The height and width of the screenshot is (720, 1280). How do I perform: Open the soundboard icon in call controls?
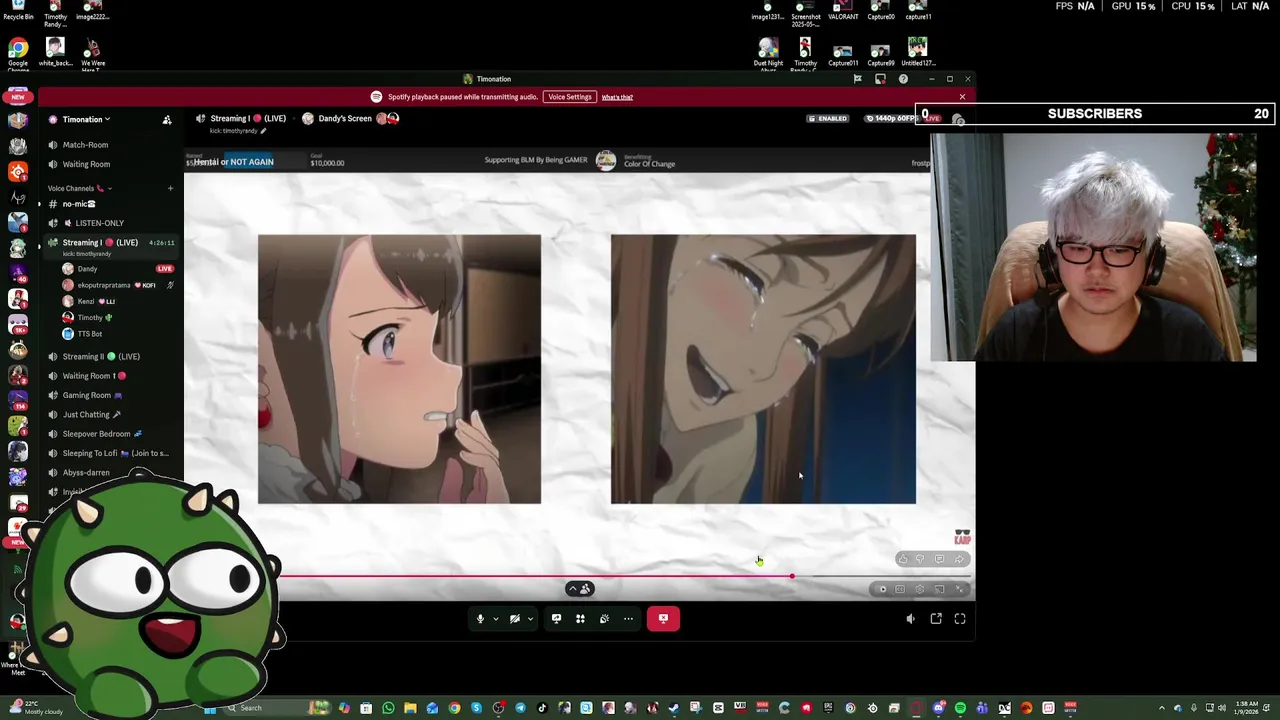(604, 619)
